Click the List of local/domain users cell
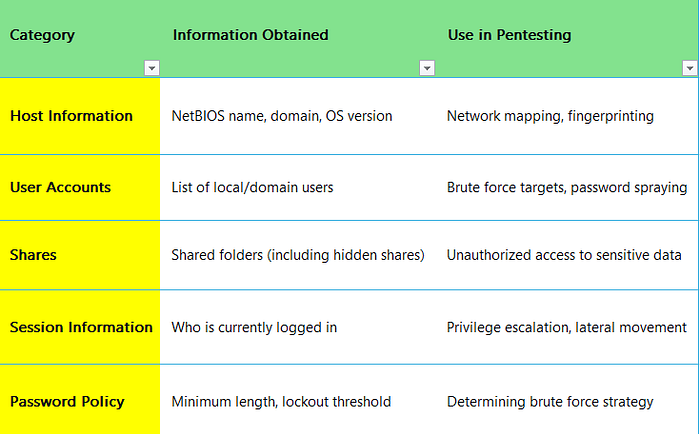 point(298,188)
